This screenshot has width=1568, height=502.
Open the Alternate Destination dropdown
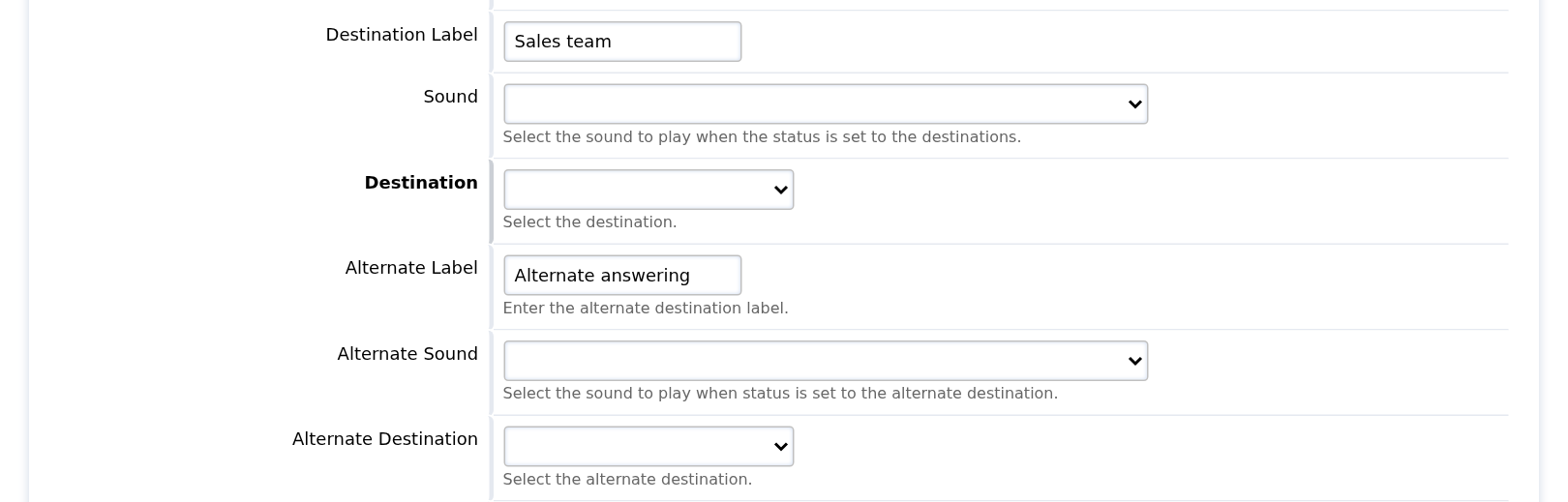(x=648, y=447)
